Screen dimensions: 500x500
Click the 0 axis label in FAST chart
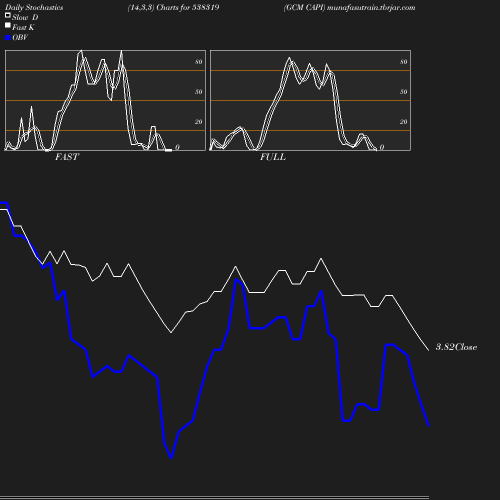[x=177, y=147]
